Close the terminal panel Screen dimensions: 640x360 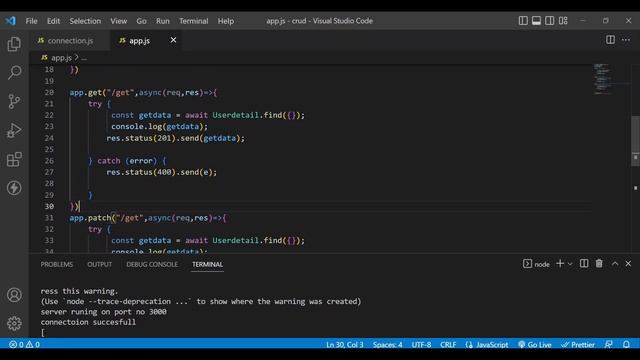pos(628,264)
